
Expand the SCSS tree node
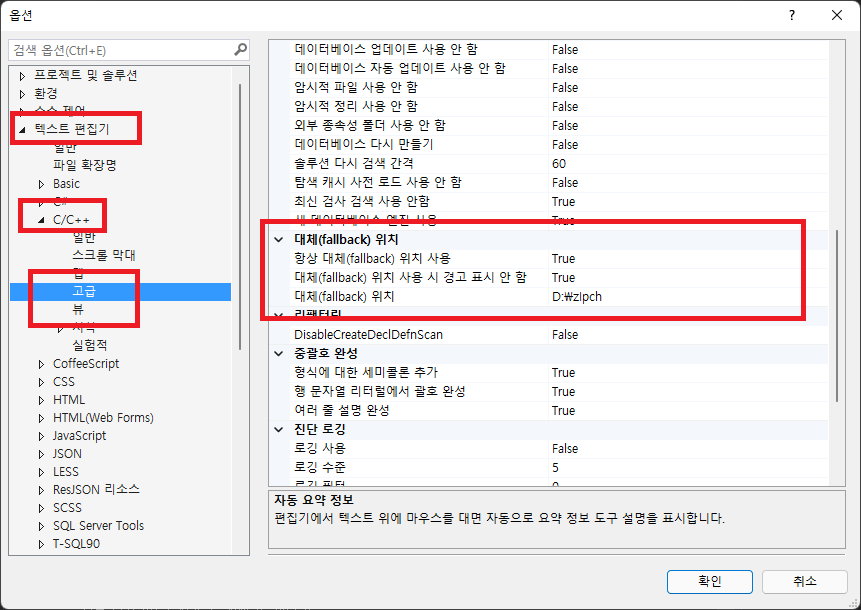click(41, 508)
